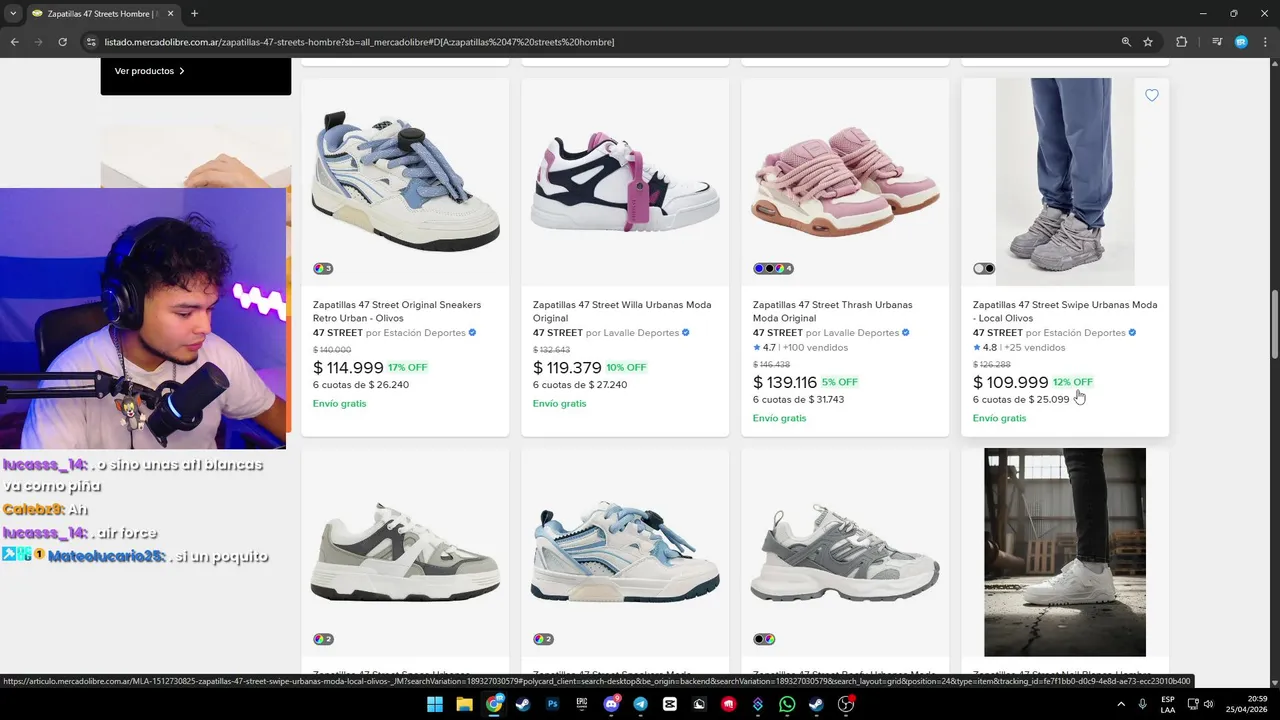Open media controls icon in Chrome toolbar
Image resolution: width=1280 pixels, height=720 pixels.
pyautogui.click(x=1217, y=42)
